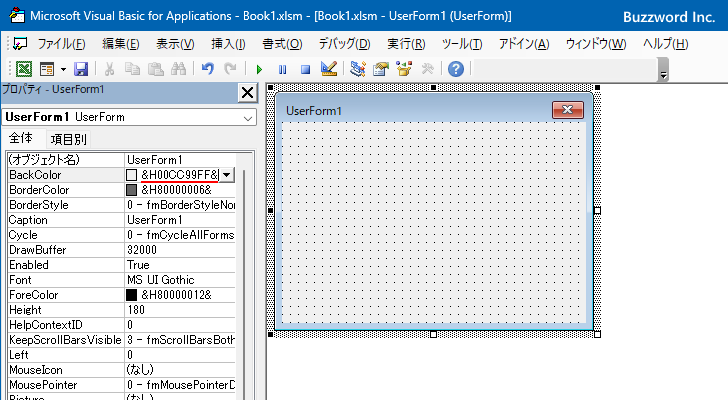Open the 編集(E) menu

point(121,44)
